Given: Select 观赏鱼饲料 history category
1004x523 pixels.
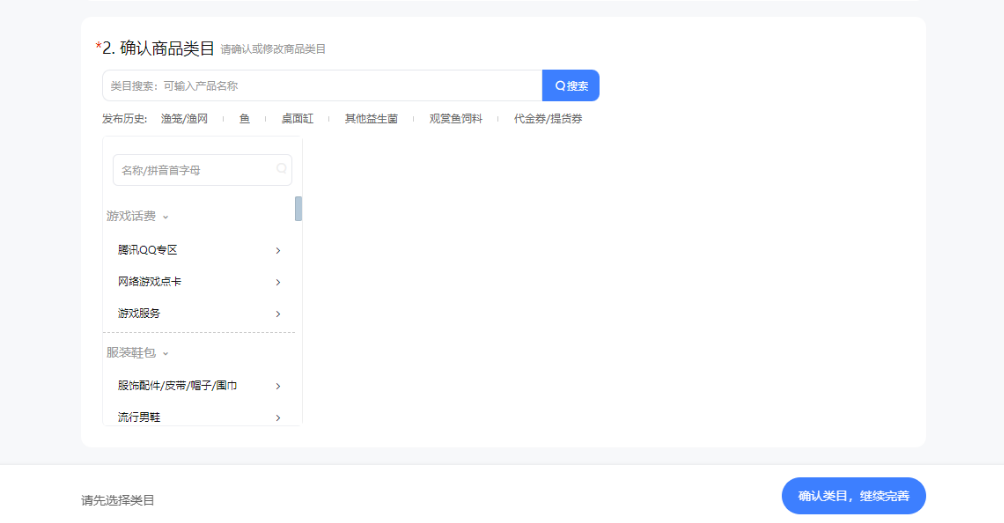Looking at the screenshot, I should (456, 119).
